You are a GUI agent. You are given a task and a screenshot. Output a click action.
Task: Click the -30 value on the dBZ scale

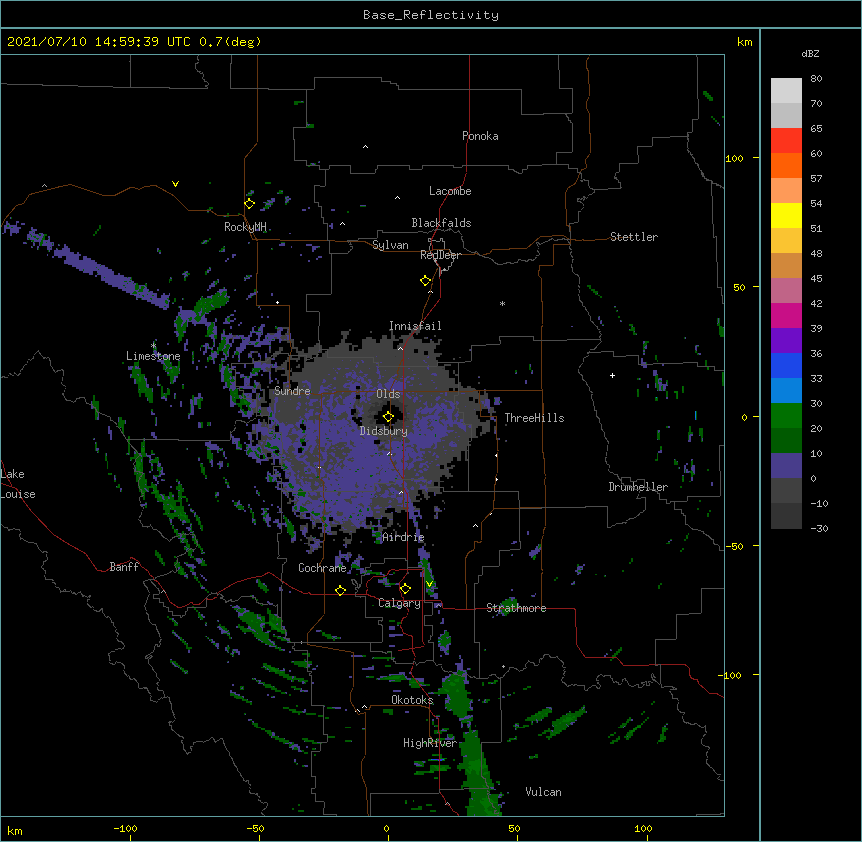tap(819, 528)
